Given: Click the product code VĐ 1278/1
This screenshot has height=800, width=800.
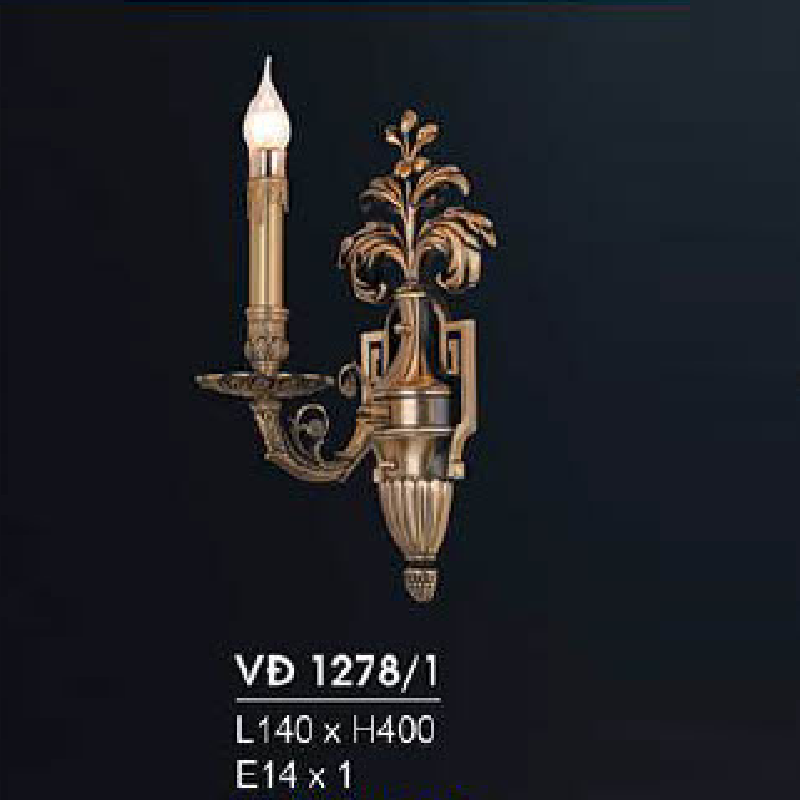Looking at the screenshot, I should pyautogui.click(x=337, y=671).
